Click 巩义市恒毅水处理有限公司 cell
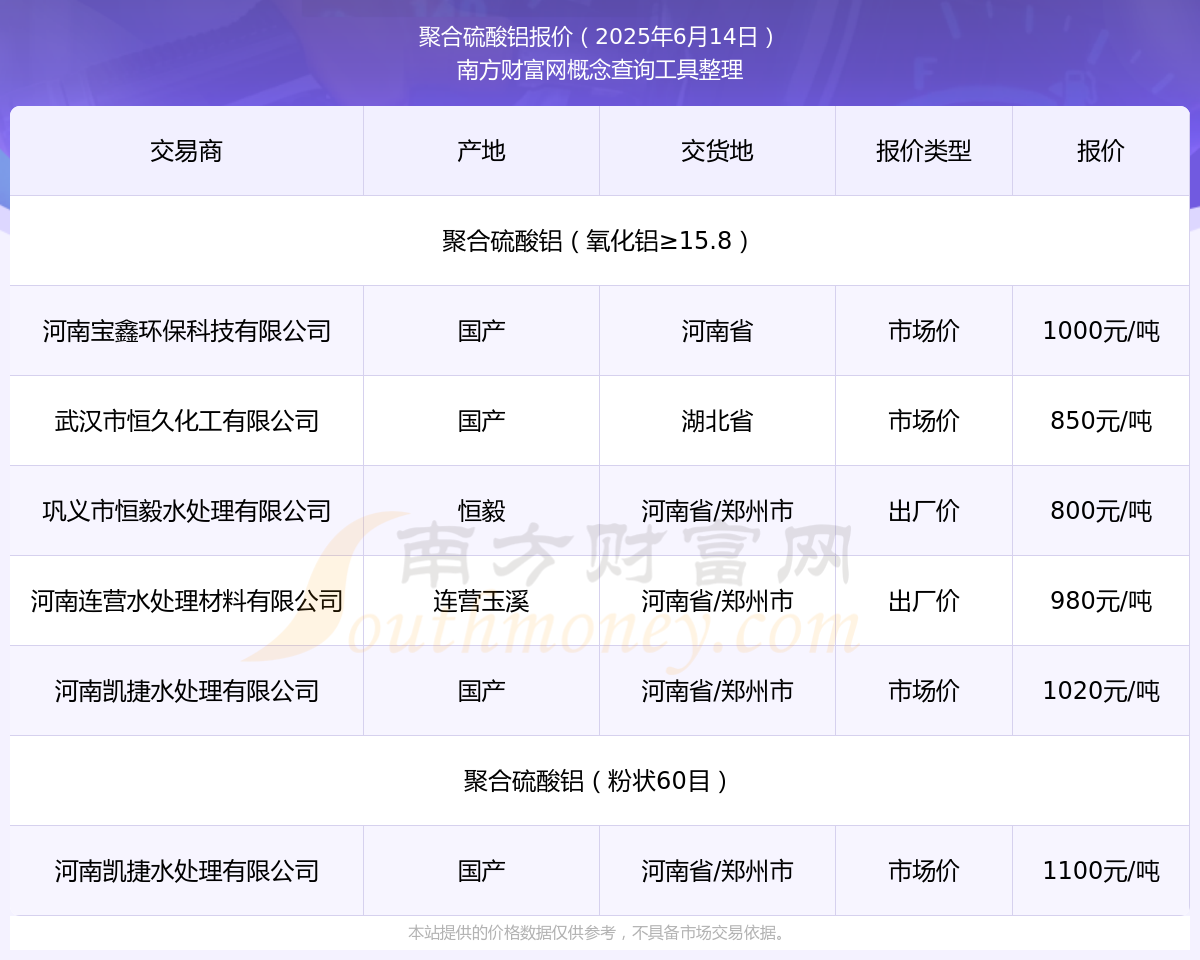Image resolution: width=1200 pixels, height=960 pixels. tap(186, 511)
